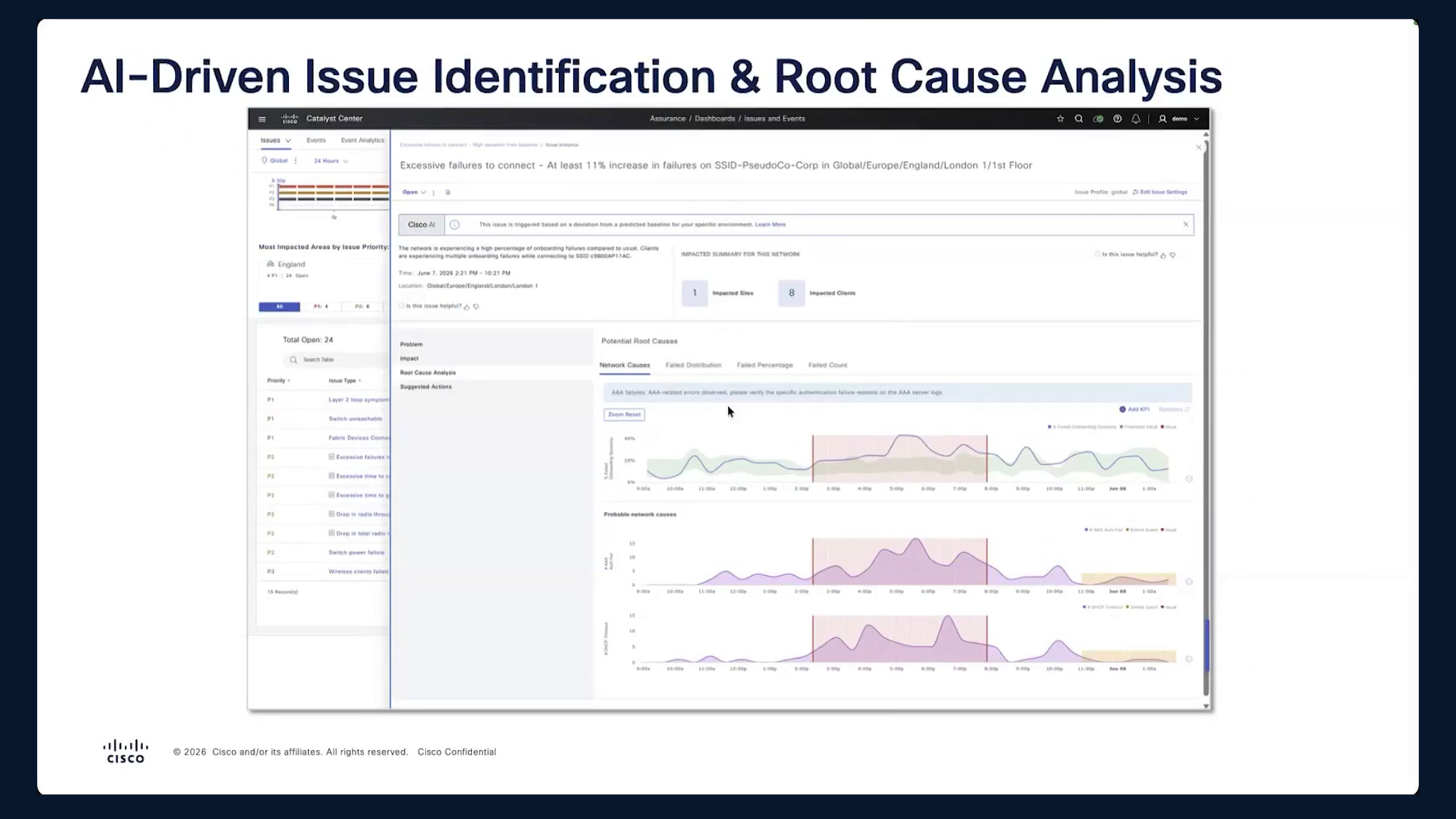Click the notes icon next to Open status

click(448, 193)
